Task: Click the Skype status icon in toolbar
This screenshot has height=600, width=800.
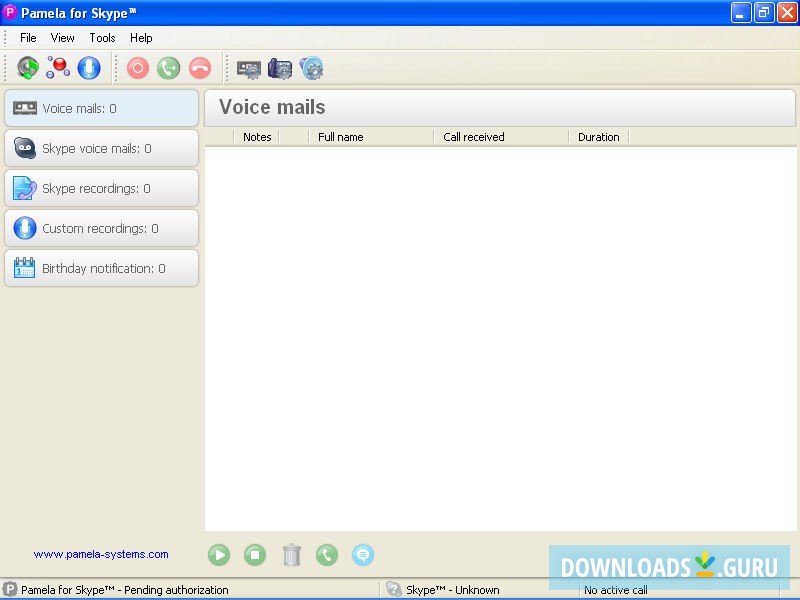Action: (28, 68)
